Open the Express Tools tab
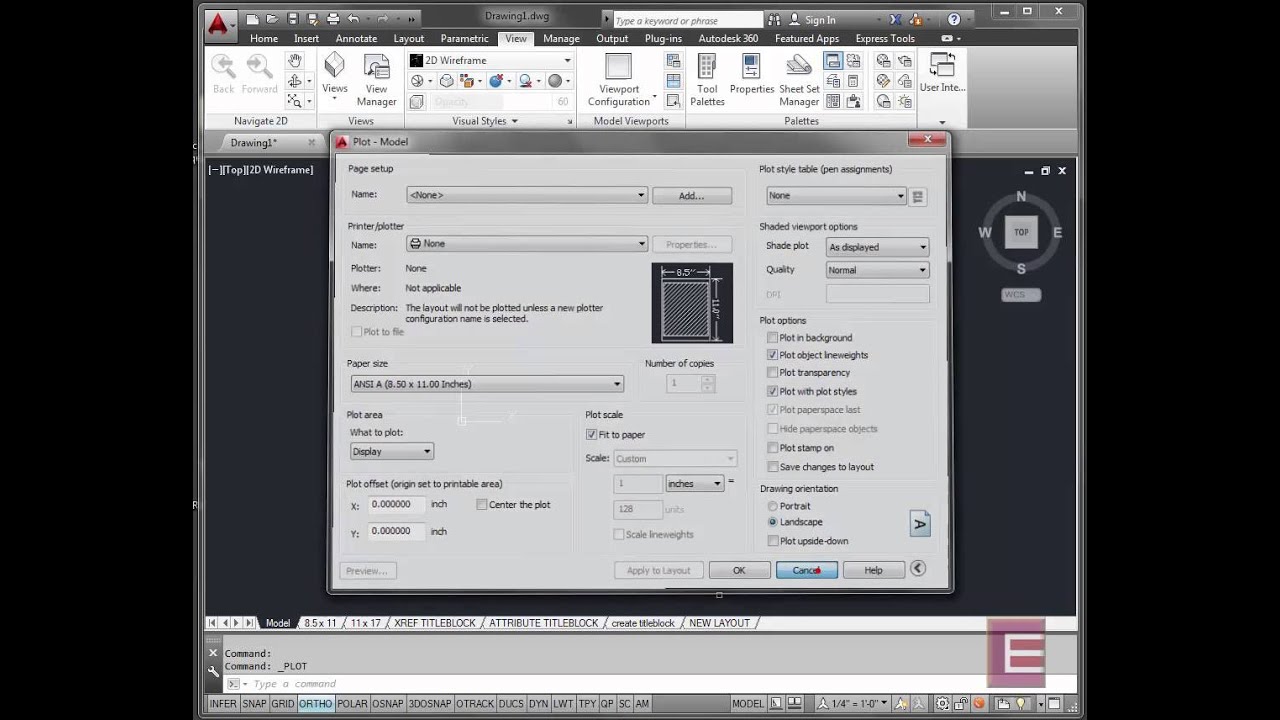This screenshot has width=1280, height=720. coord(885,38)
